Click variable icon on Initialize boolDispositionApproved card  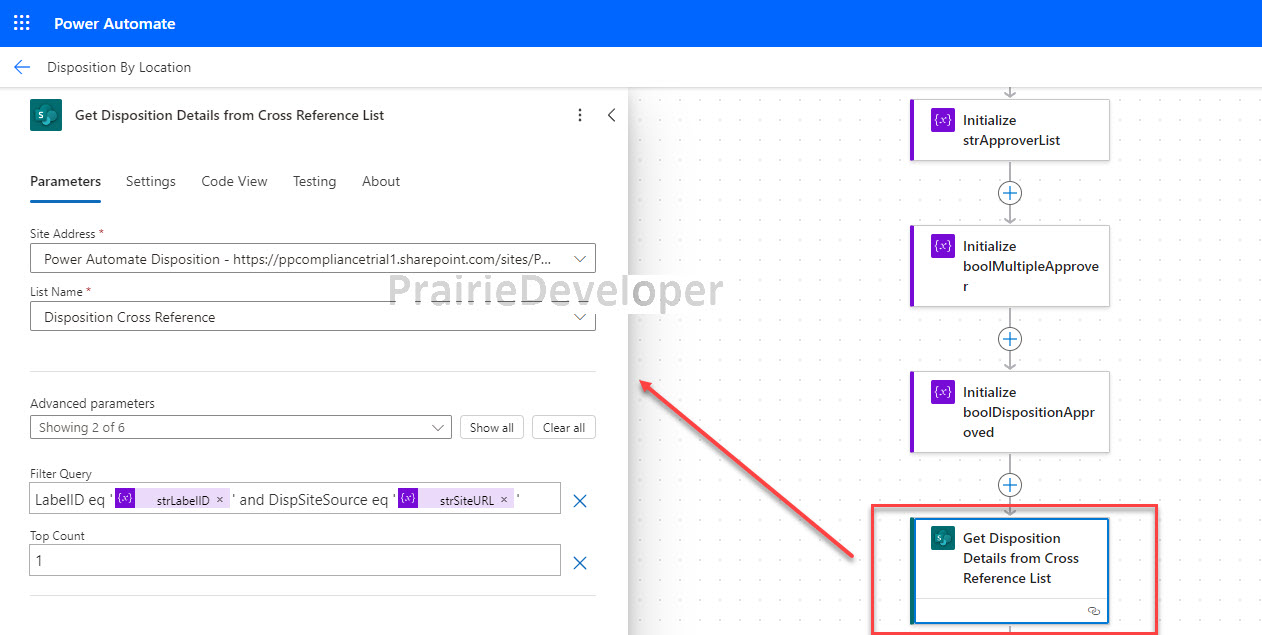(x=942, y=392)
